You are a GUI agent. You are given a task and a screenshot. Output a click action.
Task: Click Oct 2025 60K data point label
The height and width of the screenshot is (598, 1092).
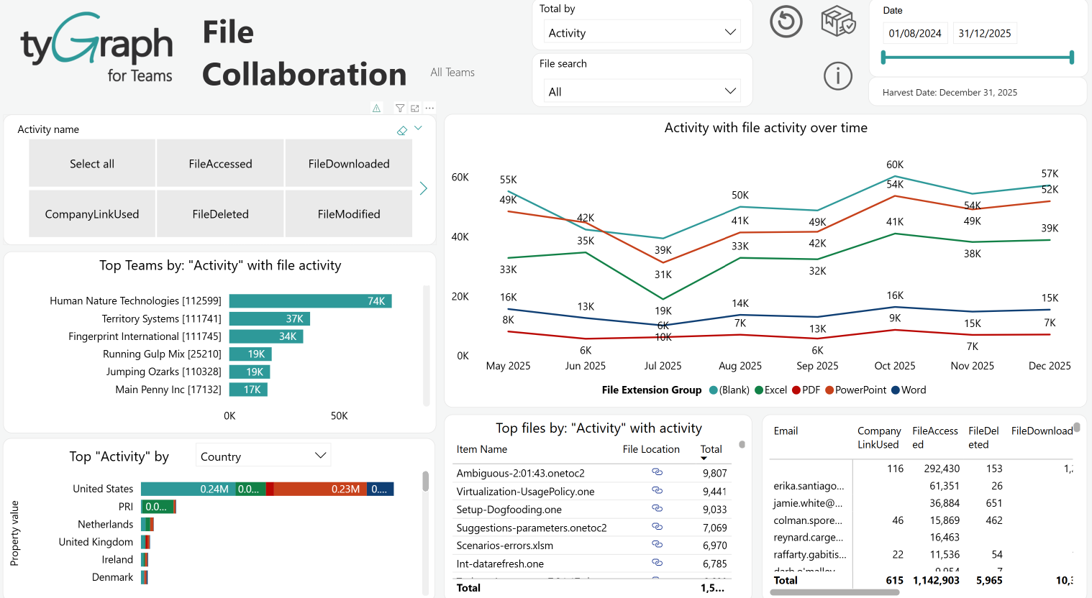coord(895,165)
